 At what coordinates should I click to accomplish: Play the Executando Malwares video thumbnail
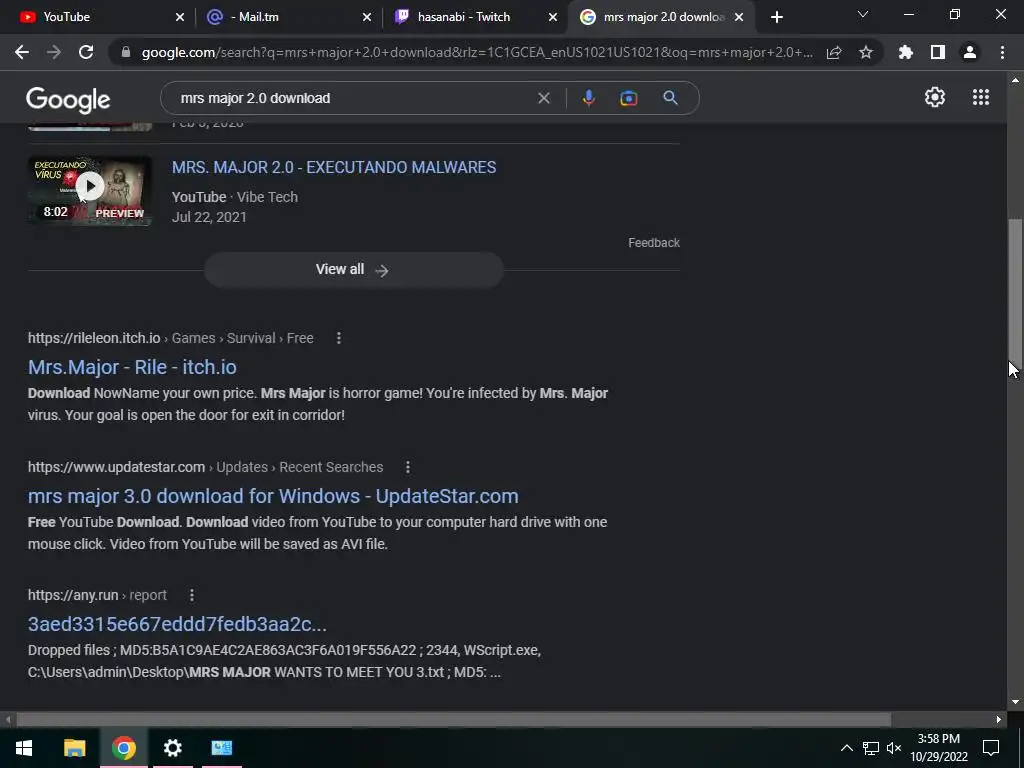[90, 191]
